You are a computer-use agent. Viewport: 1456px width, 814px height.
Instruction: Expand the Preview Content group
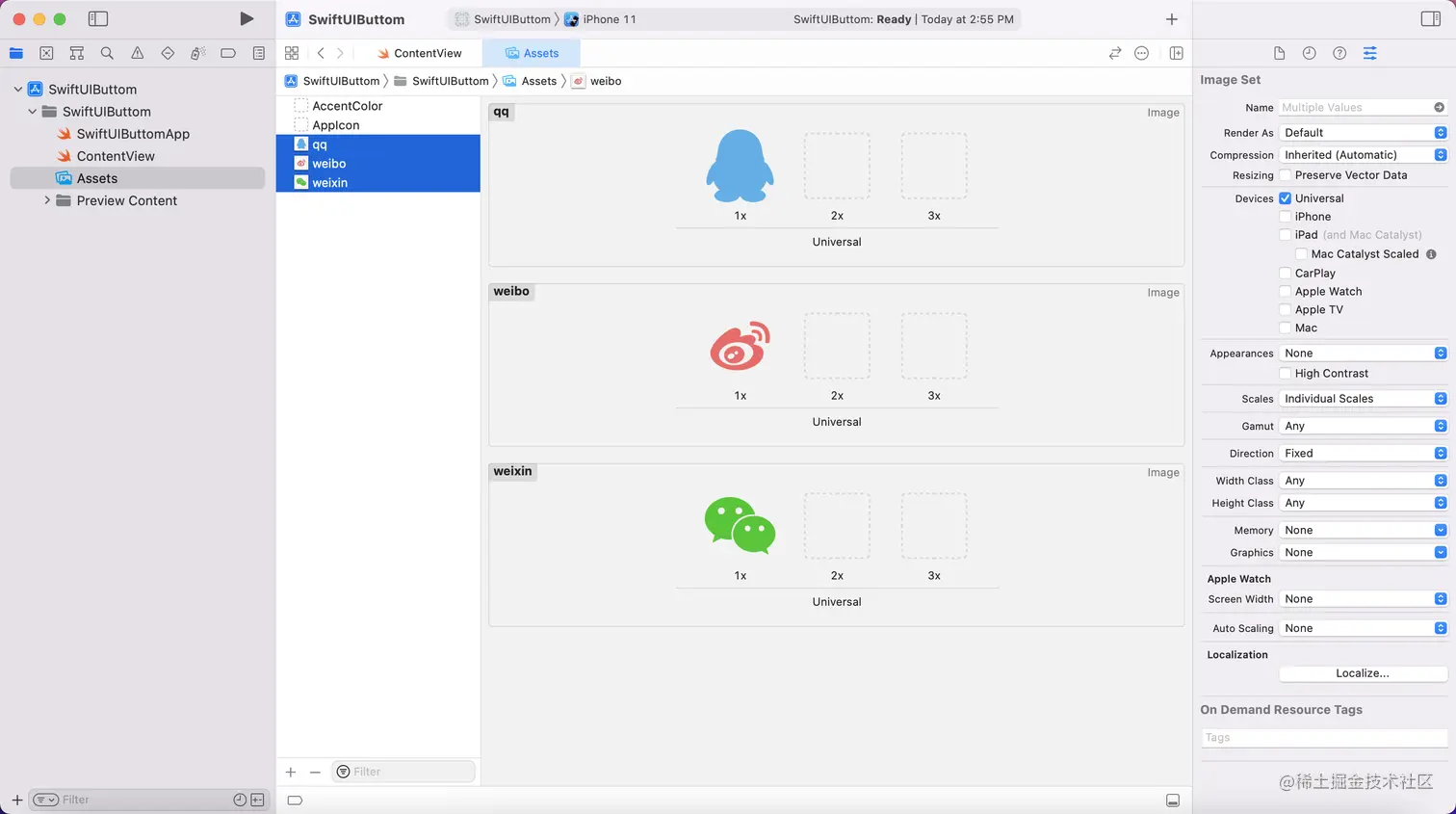pos(46,200)
